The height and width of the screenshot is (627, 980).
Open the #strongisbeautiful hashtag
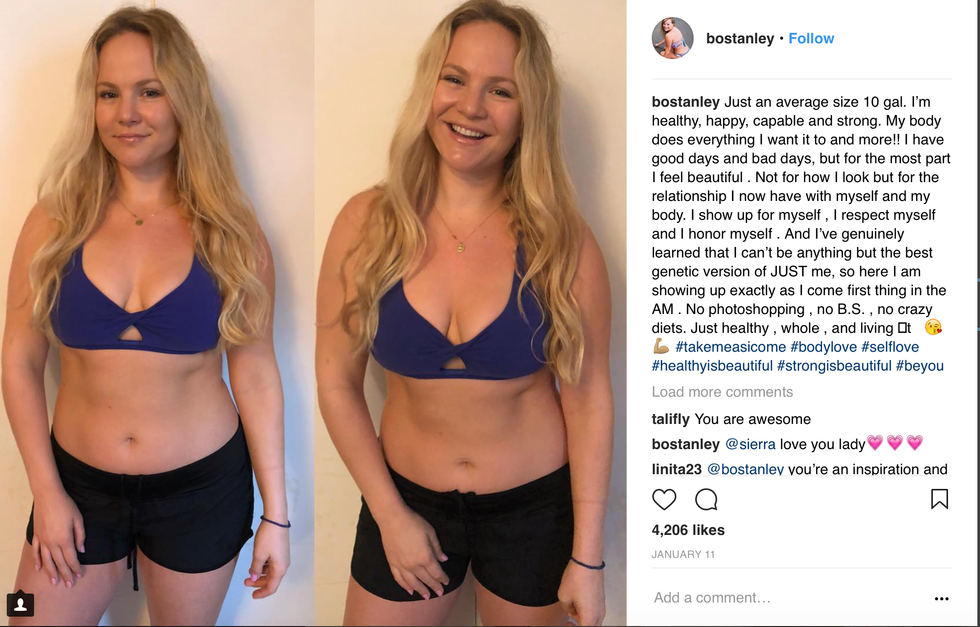tap(834, 366)
